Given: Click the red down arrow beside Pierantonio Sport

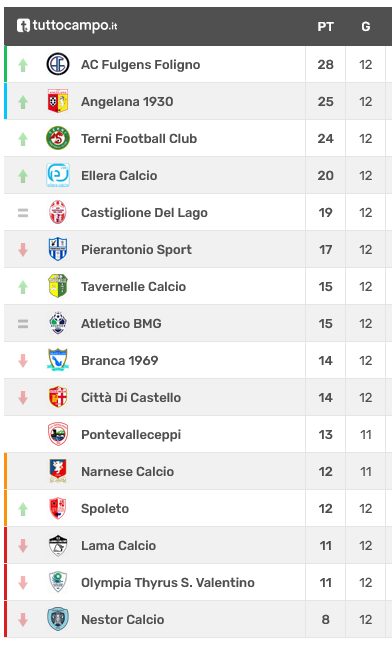Looking at the screenshot, I should tap(23, 250).
